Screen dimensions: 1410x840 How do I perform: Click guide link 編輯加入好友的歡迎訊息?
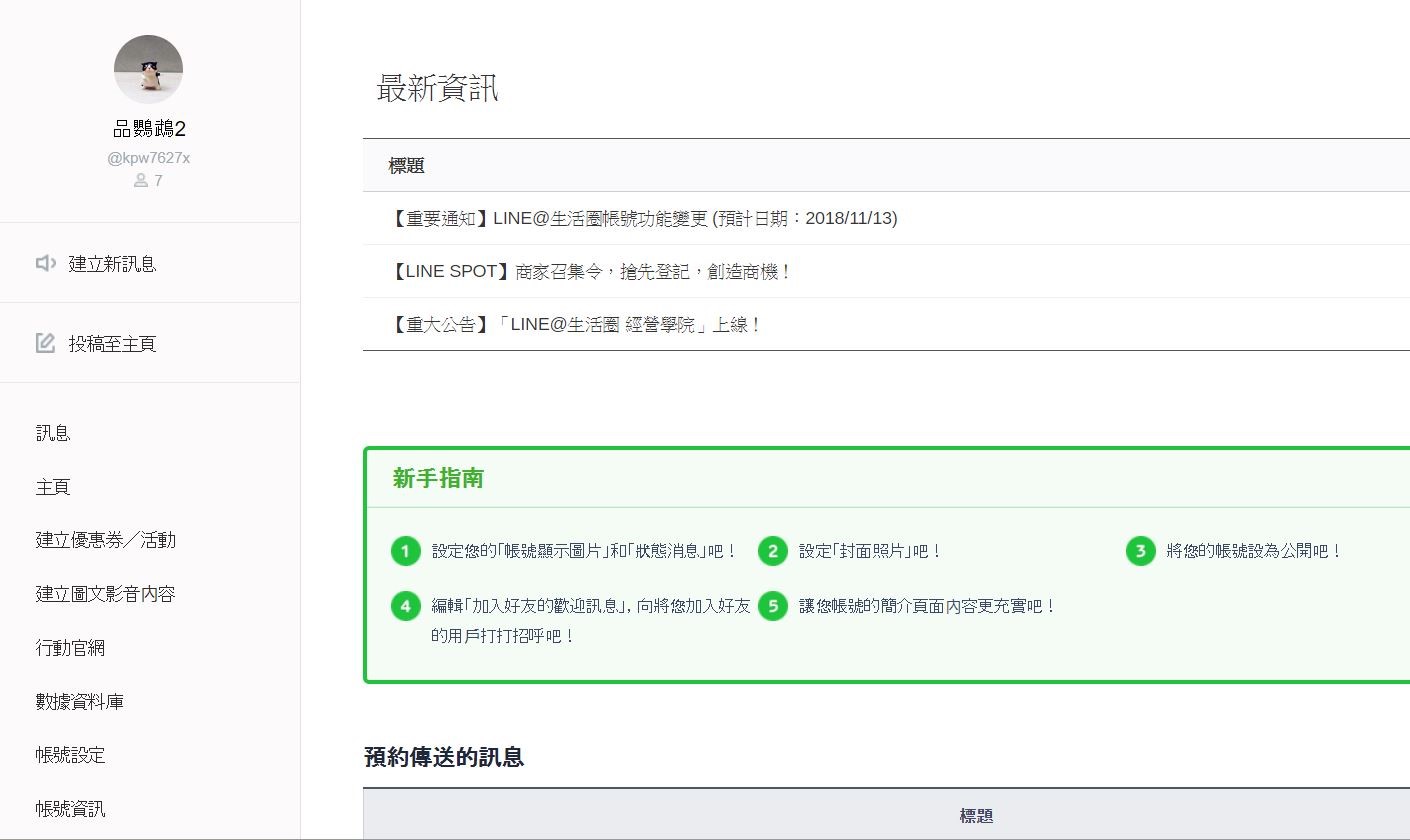pyautogui.click(x=591, y=620)
